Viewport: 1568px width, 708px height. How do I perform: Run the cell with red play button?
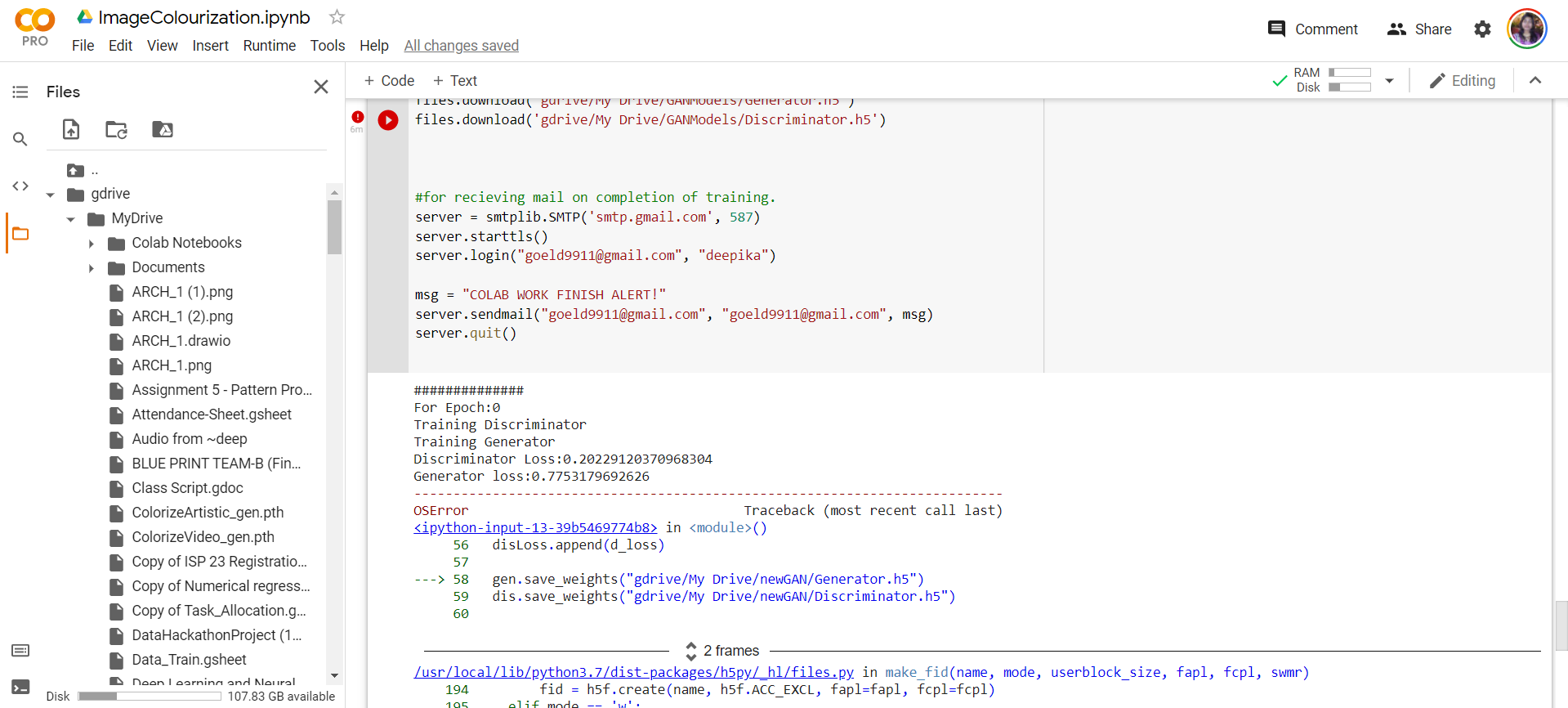coord(388,120)
